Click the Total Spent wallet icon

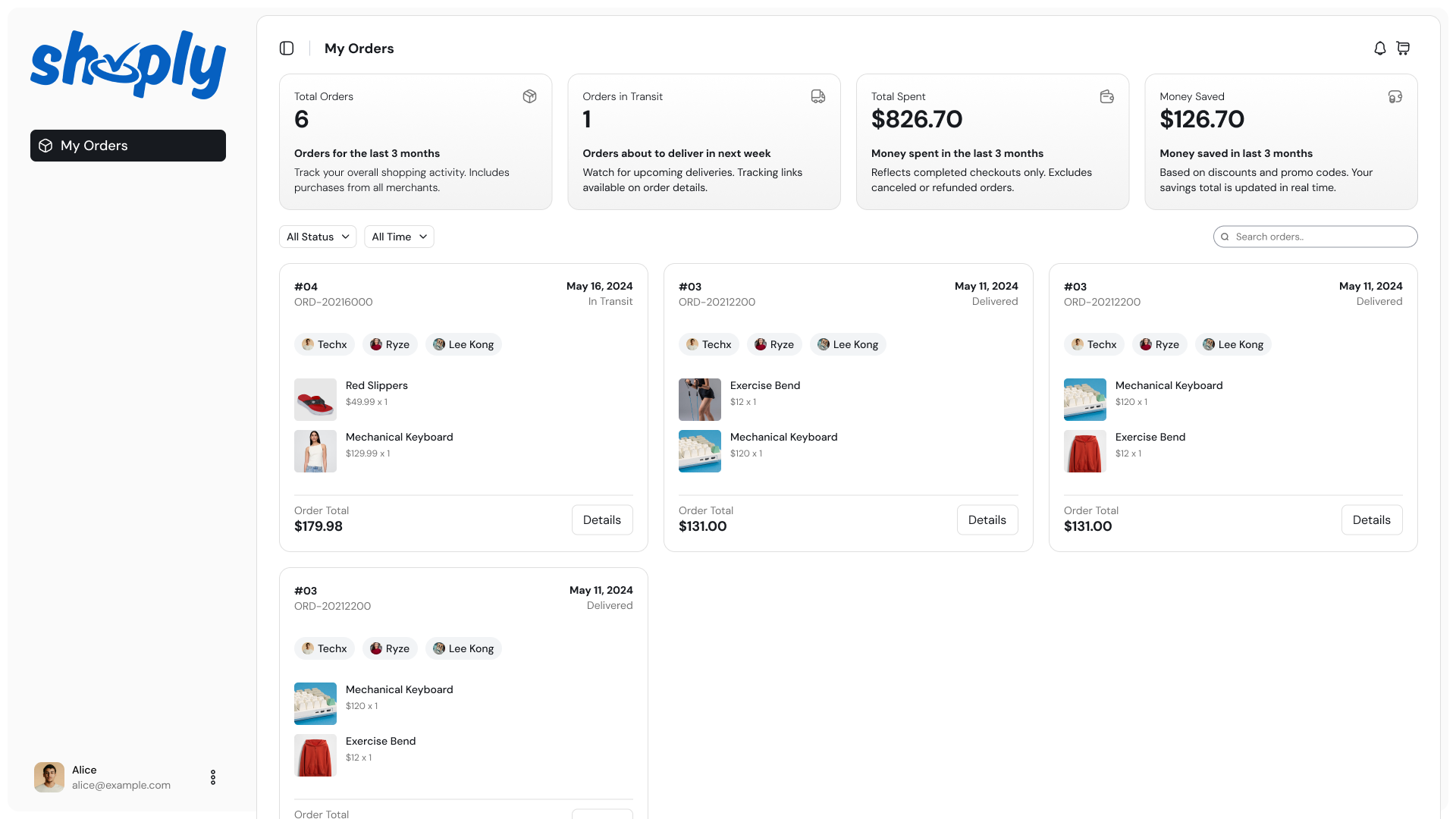(x=1107, y=96)
